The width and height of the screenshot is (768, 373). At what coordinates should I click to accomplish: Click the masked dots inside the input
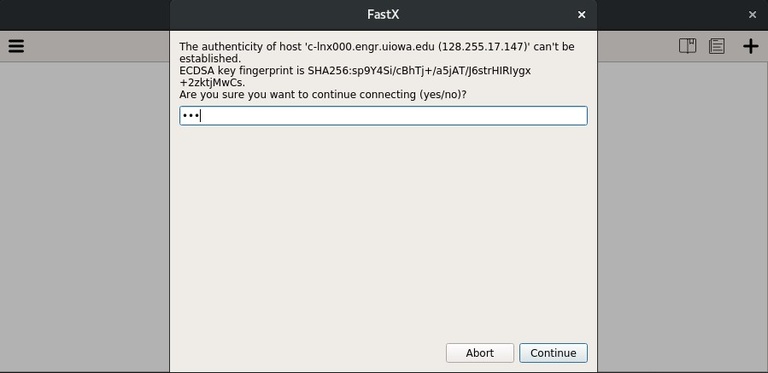tap(190, 116)
